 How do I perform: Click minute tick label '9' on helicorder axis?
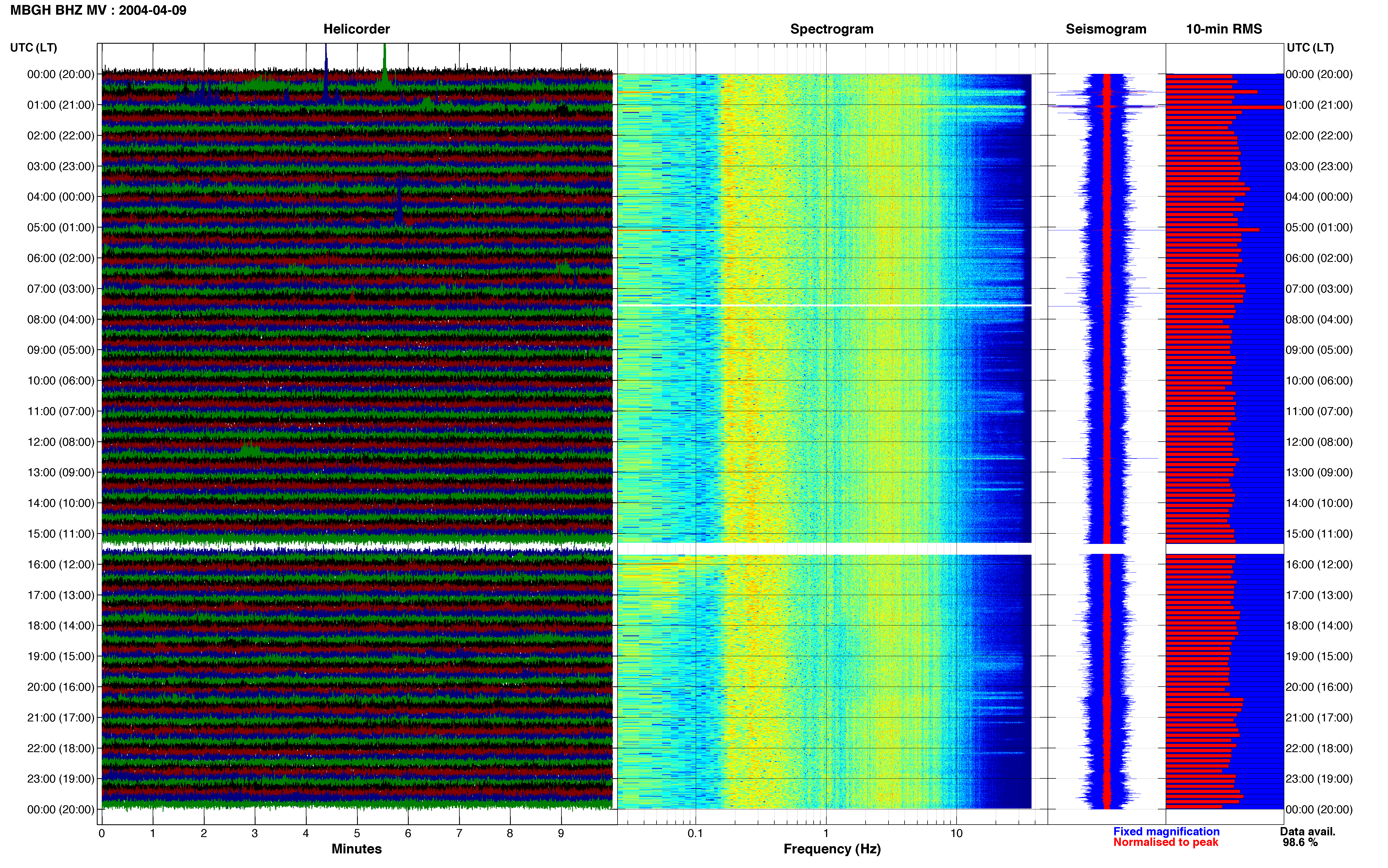561,833
